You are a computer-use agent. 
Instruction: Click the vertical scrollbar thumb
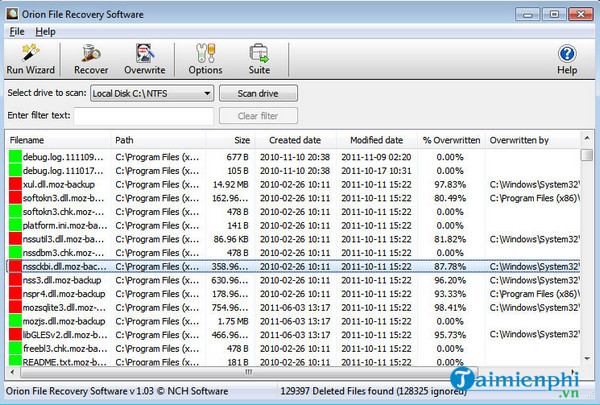click(587, 155)
